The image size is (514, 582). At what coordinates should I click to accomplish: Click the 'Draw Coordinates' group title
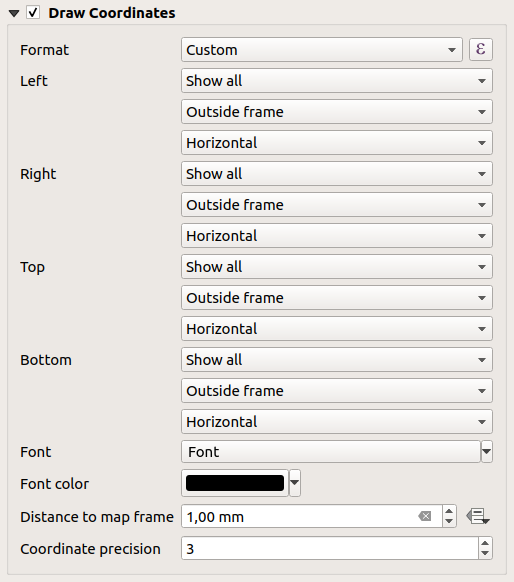(112, 13)
